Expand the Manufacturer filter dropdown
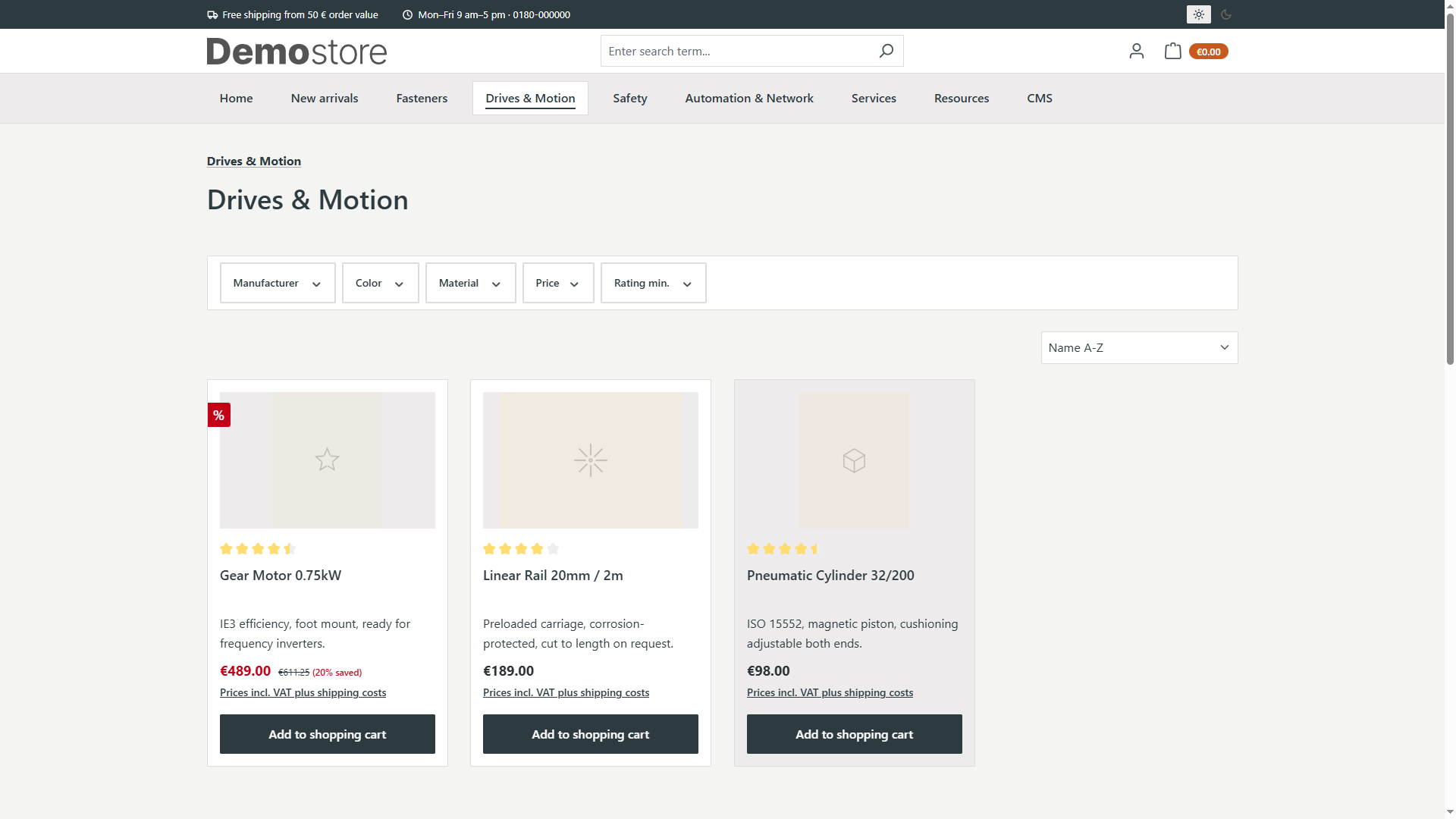1456x819 pixels. [x=278, y=283]
